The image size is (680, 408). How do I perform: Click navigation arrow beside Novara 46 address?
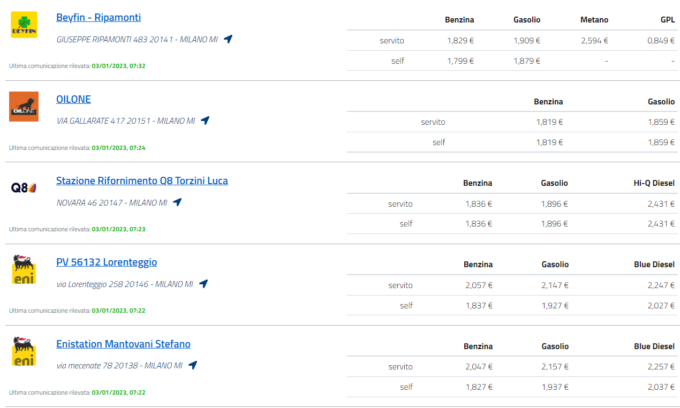[x=177, y=202]
